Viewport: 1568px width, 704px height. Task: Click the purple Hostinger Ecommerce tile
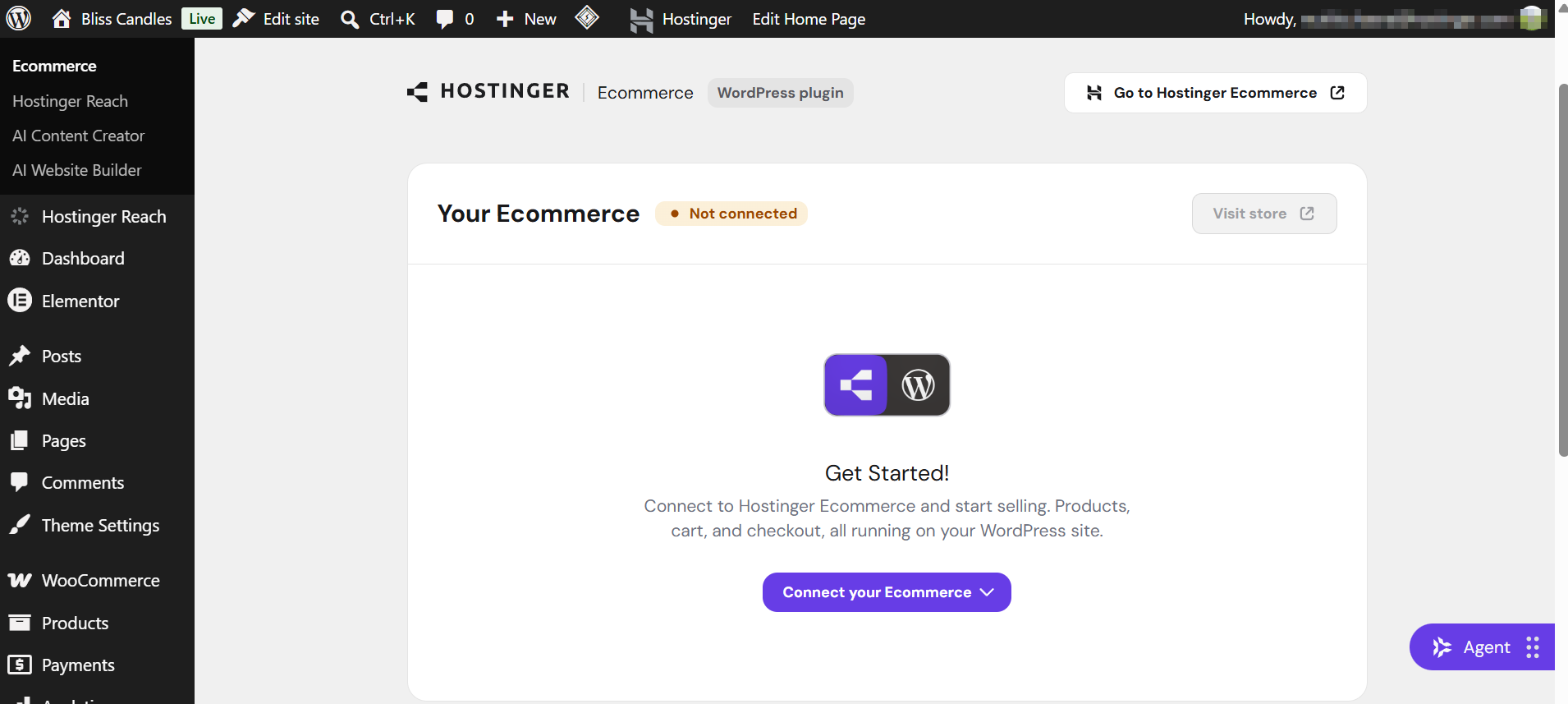855,384
